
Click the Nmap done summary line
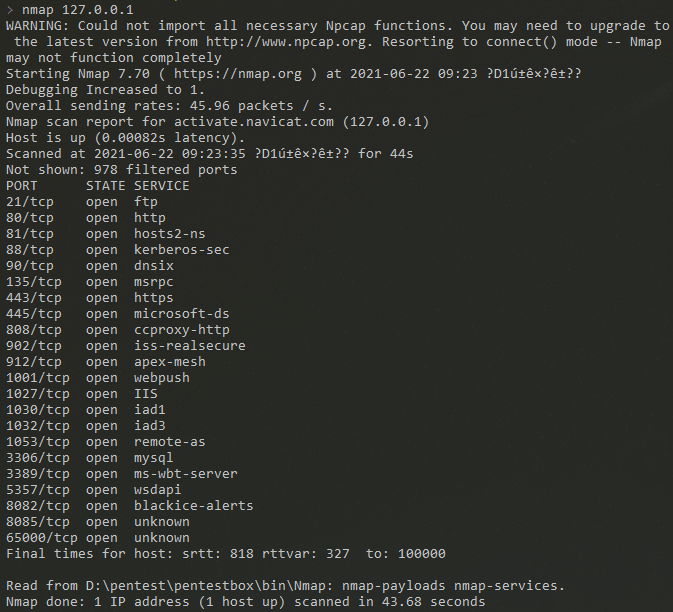(246, 602)
